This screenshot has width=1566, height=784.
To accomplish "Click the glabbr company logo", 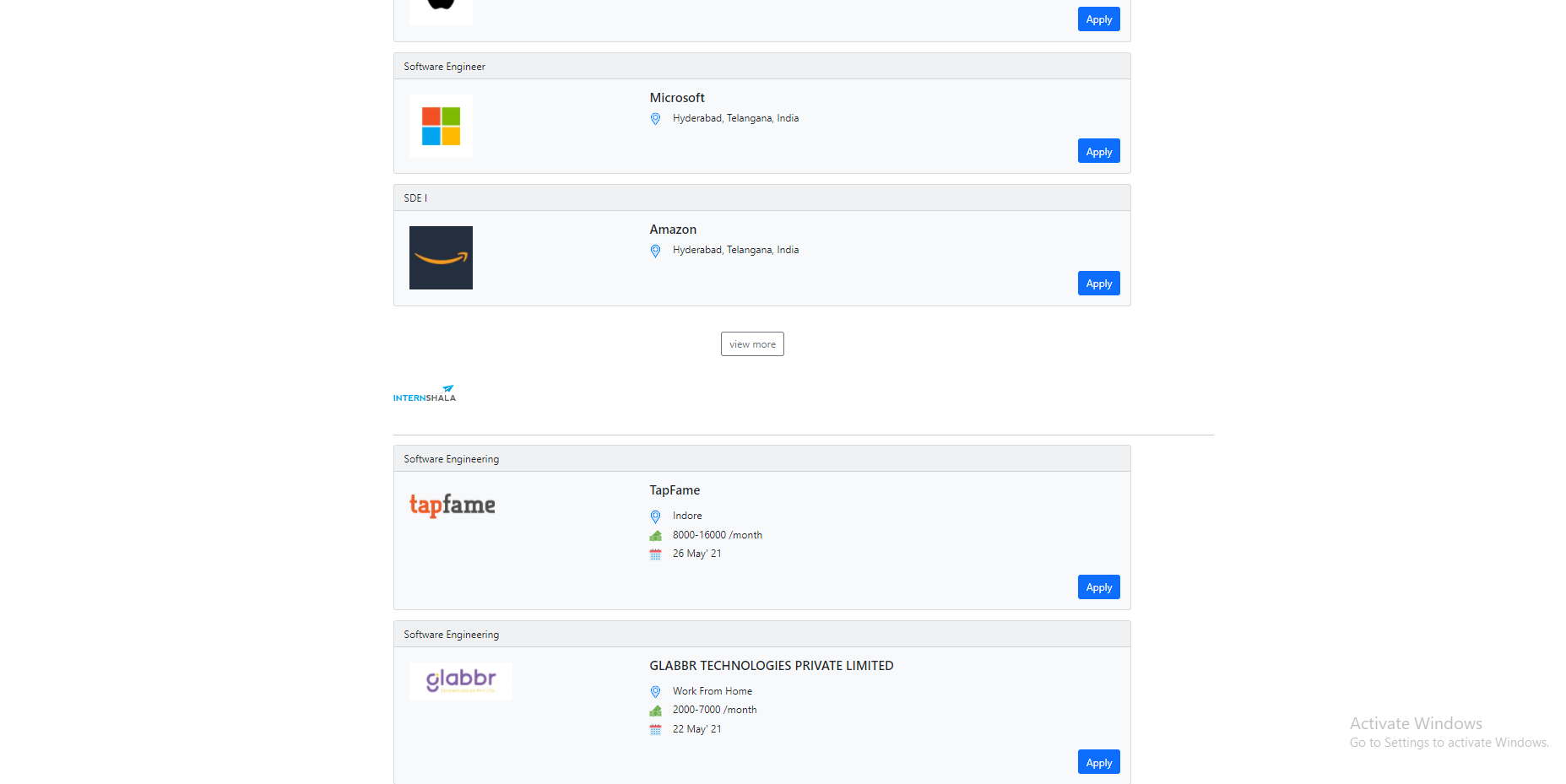I will pos(461,681).
